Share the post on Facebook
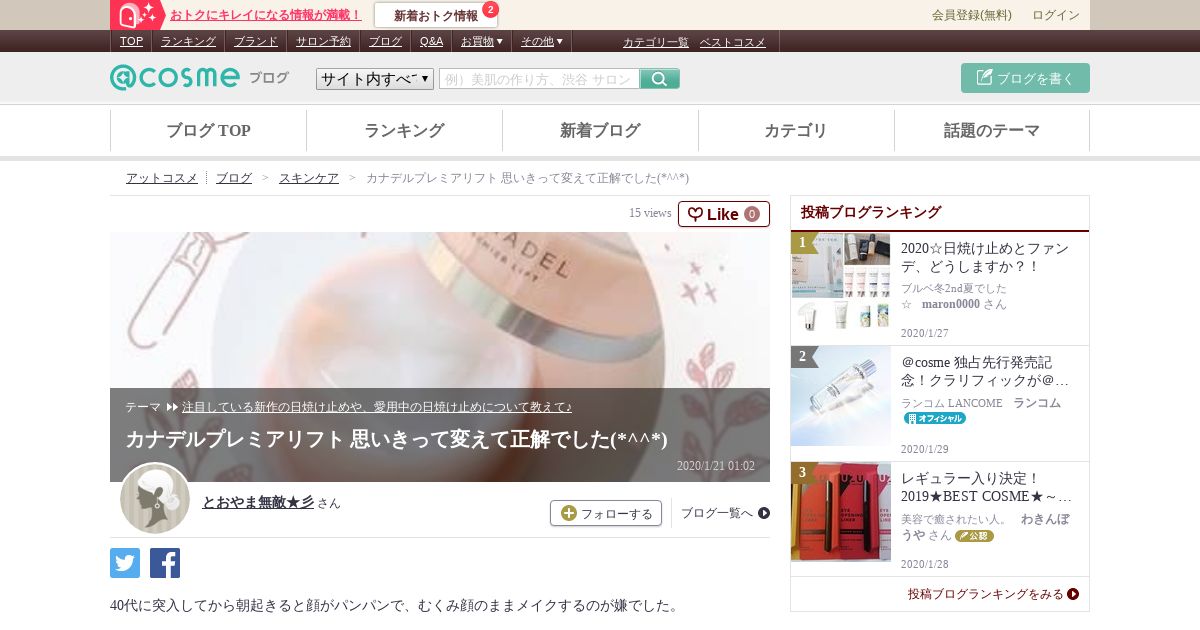Screen dimensions: 1200x630 (x=165, y=563)
